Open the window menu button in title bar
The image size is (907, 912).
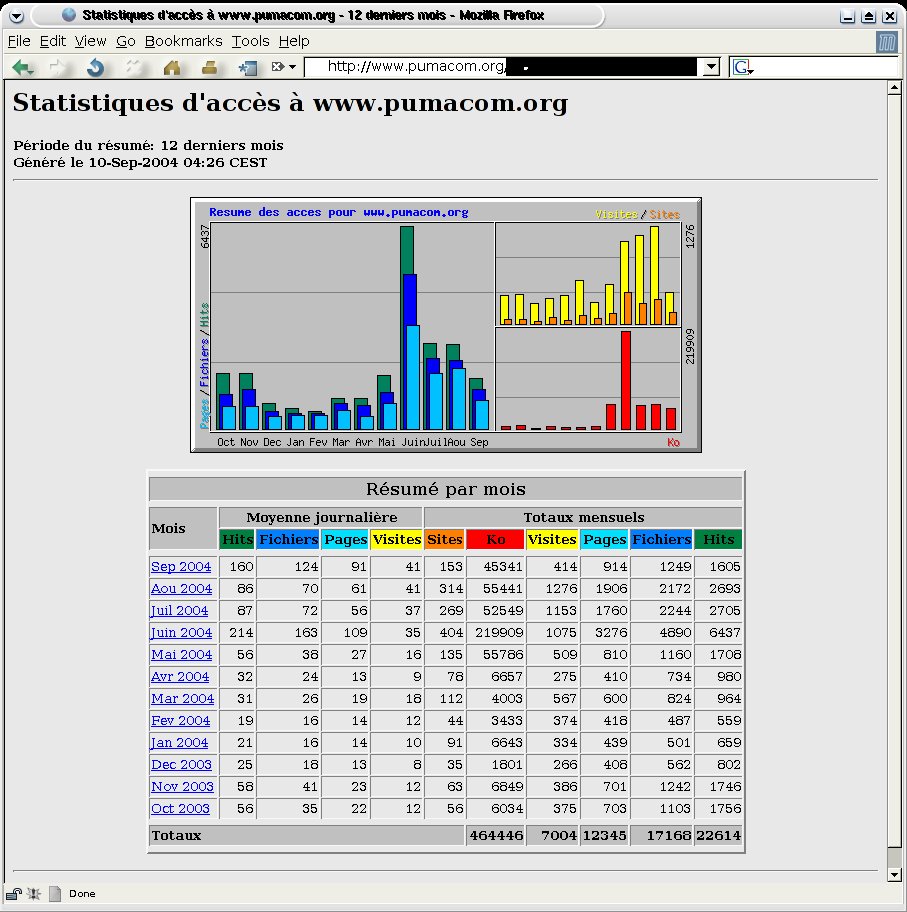coord(16,16)
